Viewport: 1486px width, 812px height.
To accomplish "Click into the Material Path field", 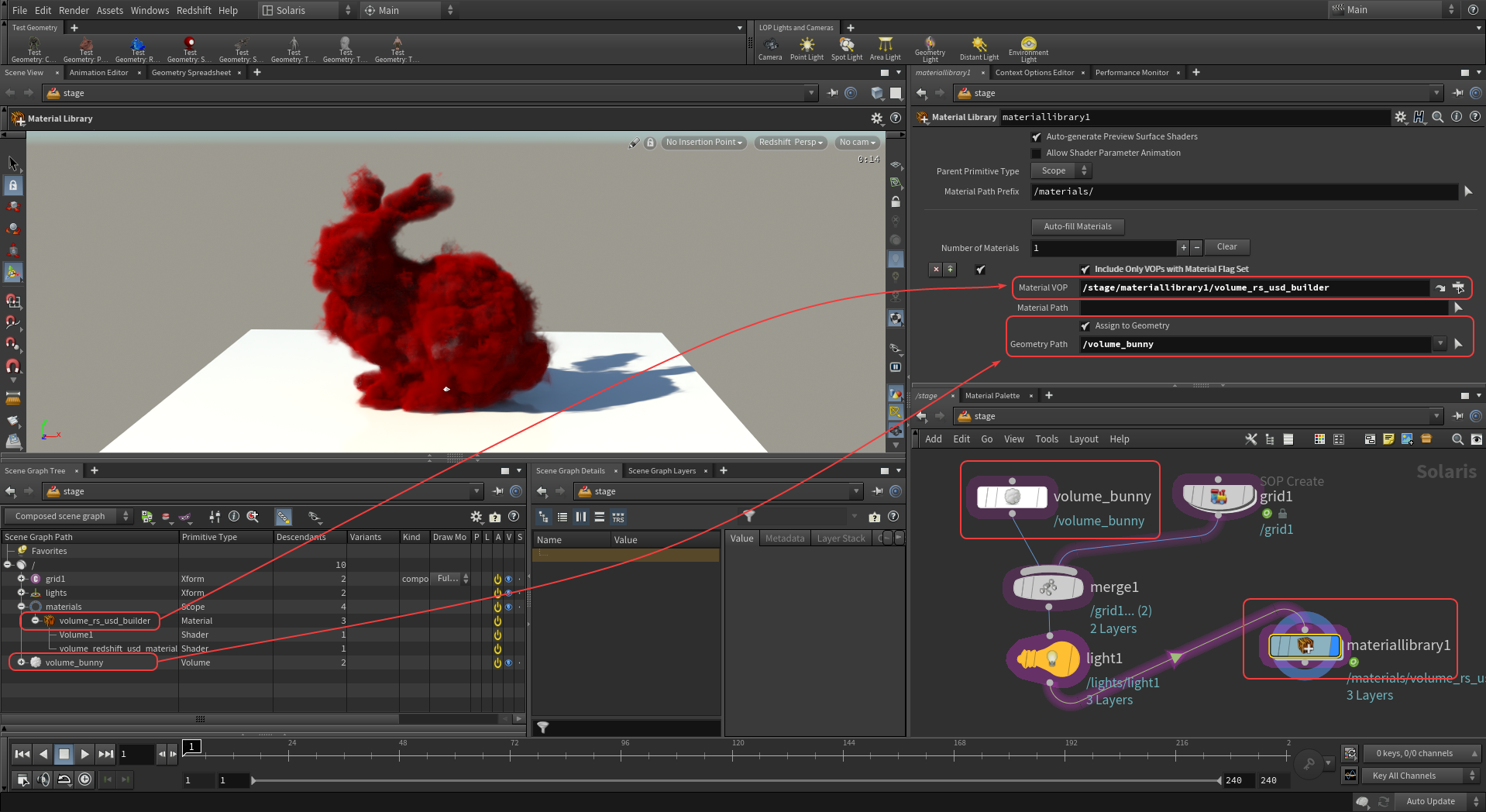I will (x=1264, y=308).
